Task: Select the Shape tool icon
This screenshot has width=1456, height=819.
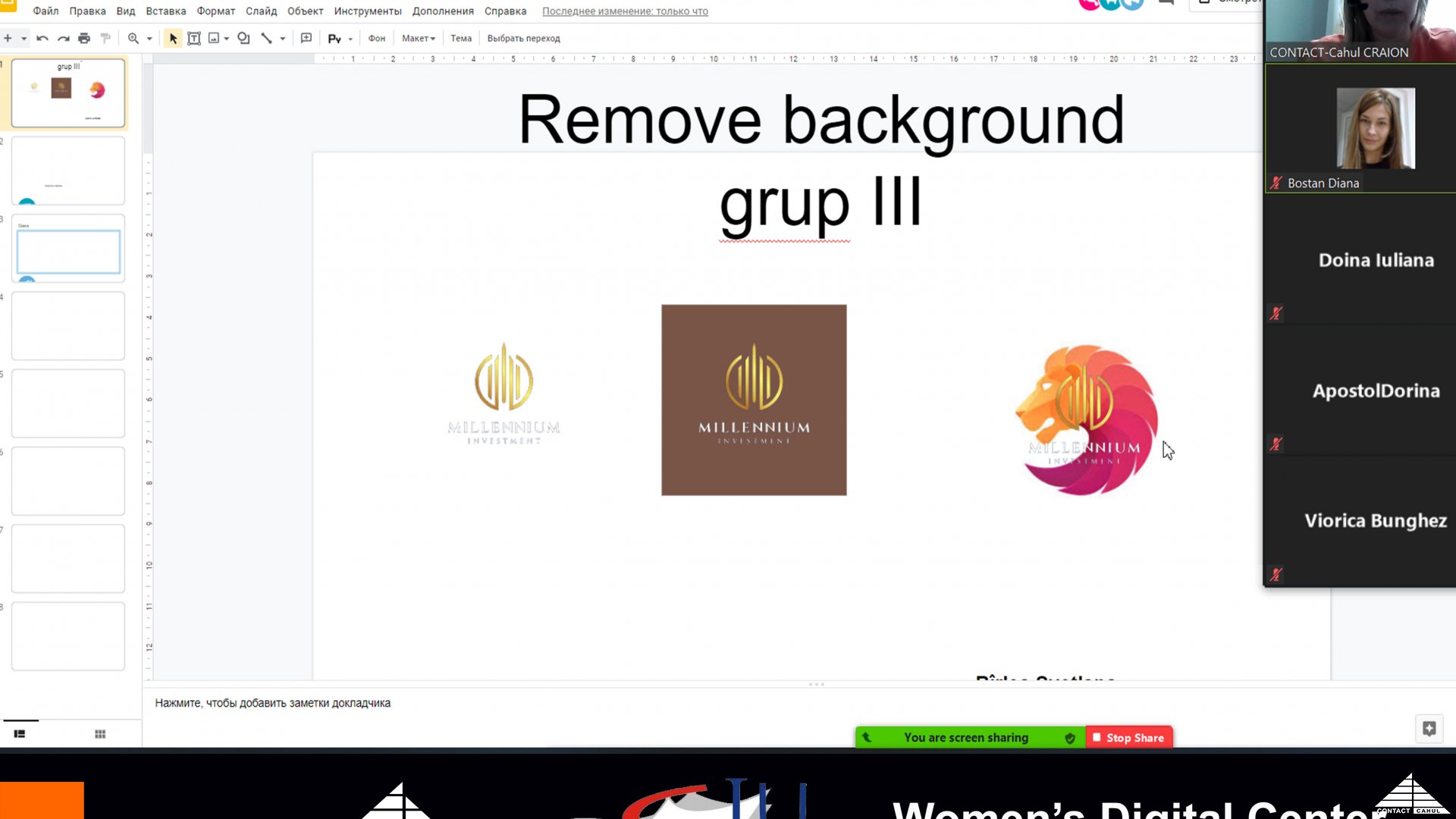Action: 243,38
